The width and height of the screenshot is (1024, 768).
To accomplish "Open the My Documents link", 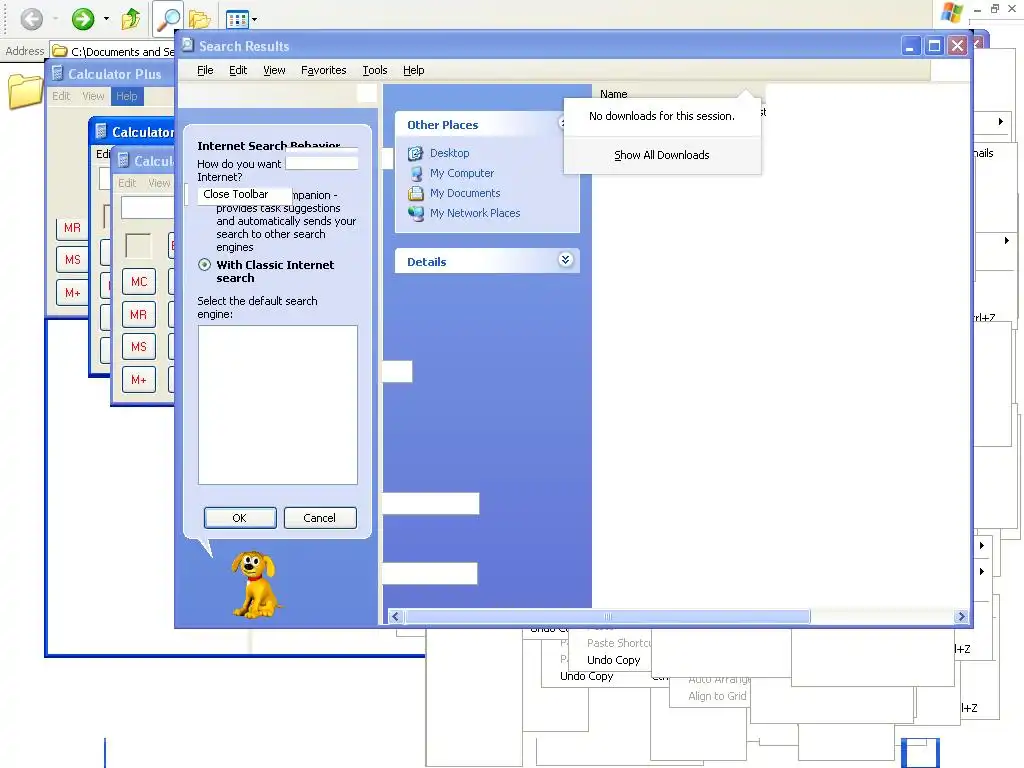I will click(465, 193).
